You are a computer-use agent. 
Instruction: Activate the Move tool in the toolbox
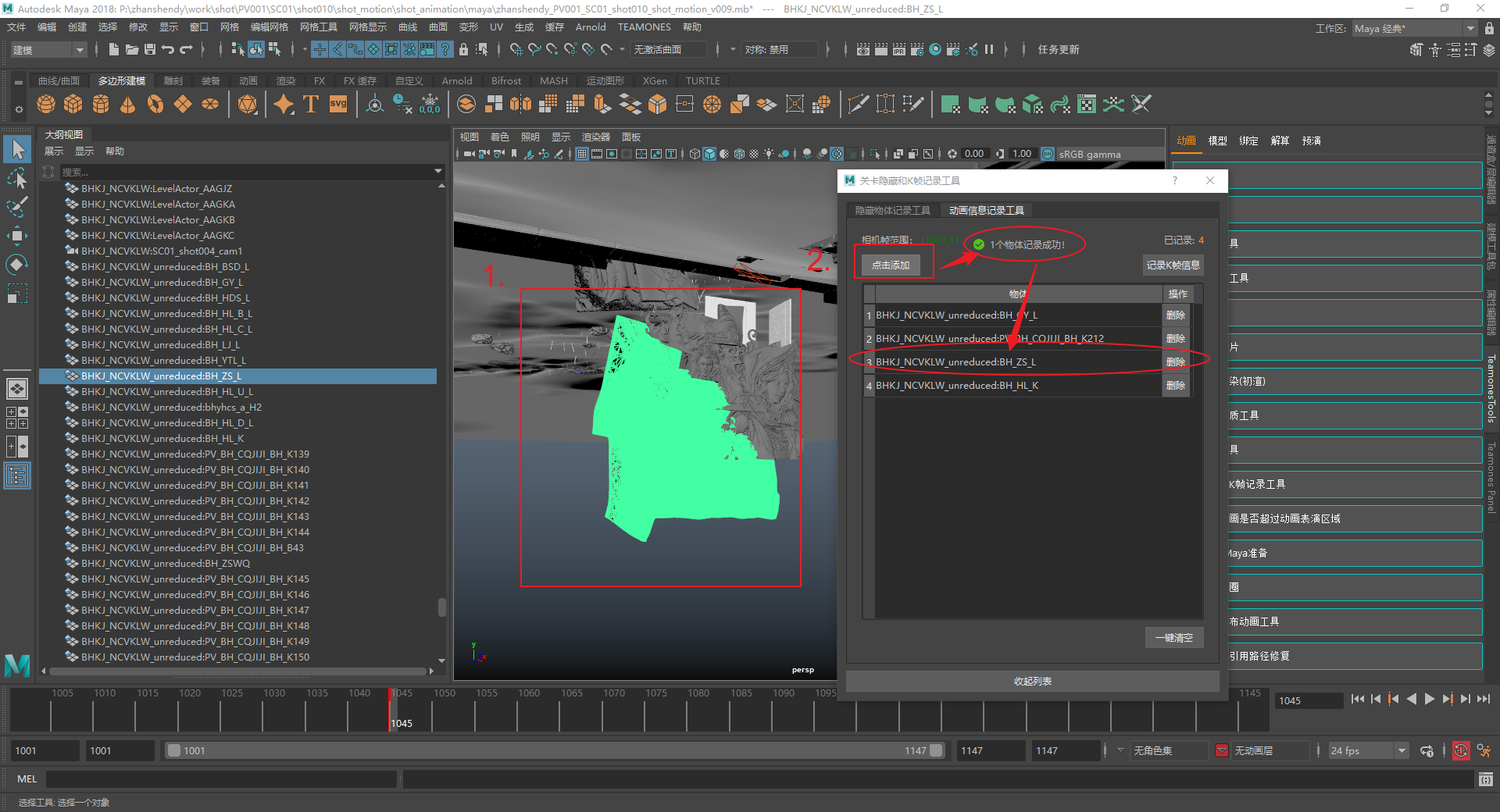(16, 235)
